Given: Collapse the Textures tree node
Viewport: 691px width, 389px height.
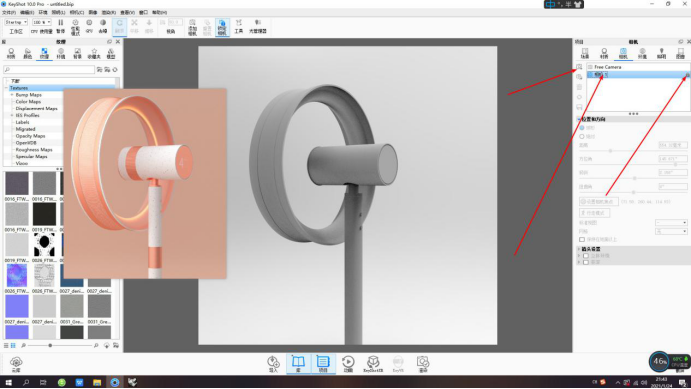Looking at the screenshot, I should pyautogui.click(x=7, y=88).
